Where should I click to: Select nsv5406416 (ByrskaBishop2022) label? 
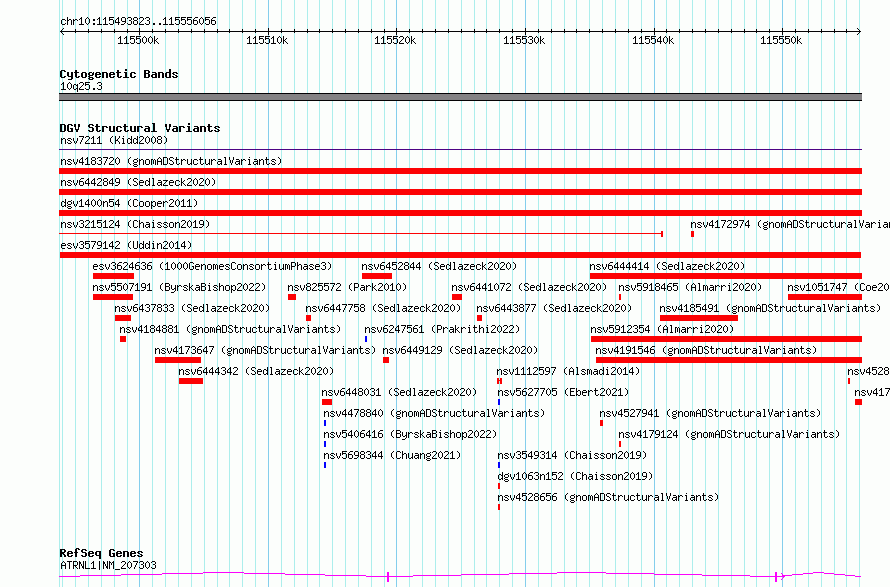point(410,434)
